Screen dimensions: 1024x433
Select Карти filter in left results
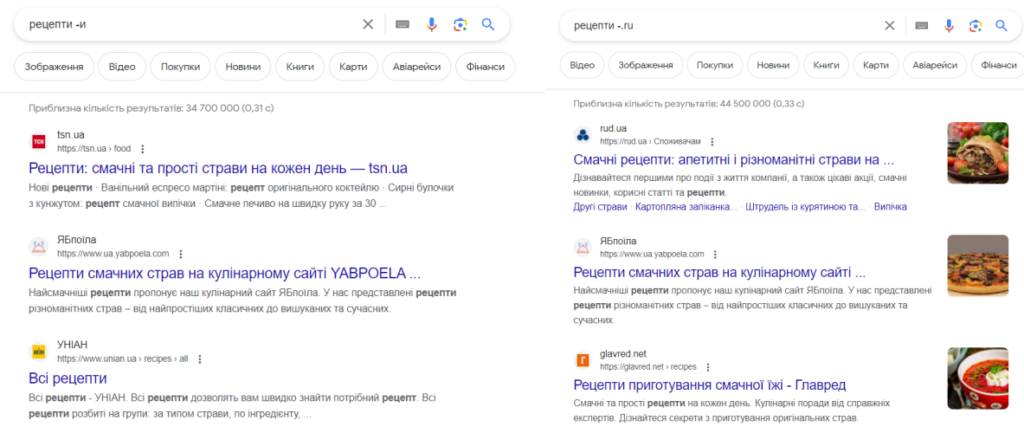pyautogui.click(x=353, y=67)
